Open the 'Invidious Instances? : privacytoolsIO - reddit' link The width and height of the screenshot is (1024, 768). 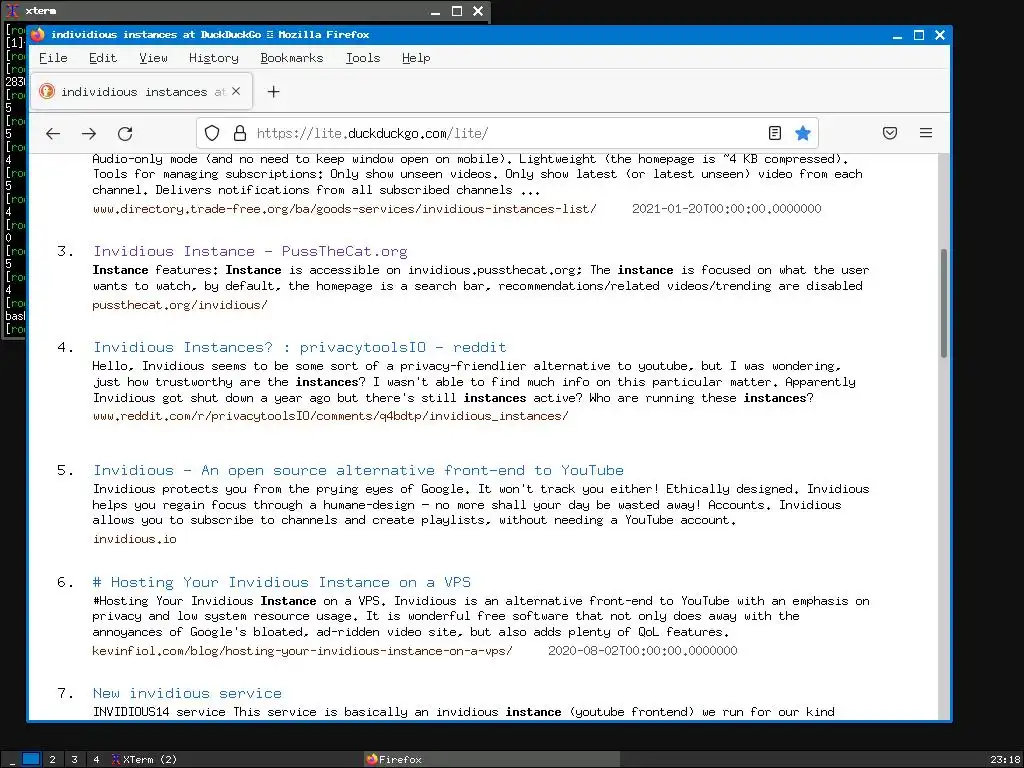(x=300, y=347)
